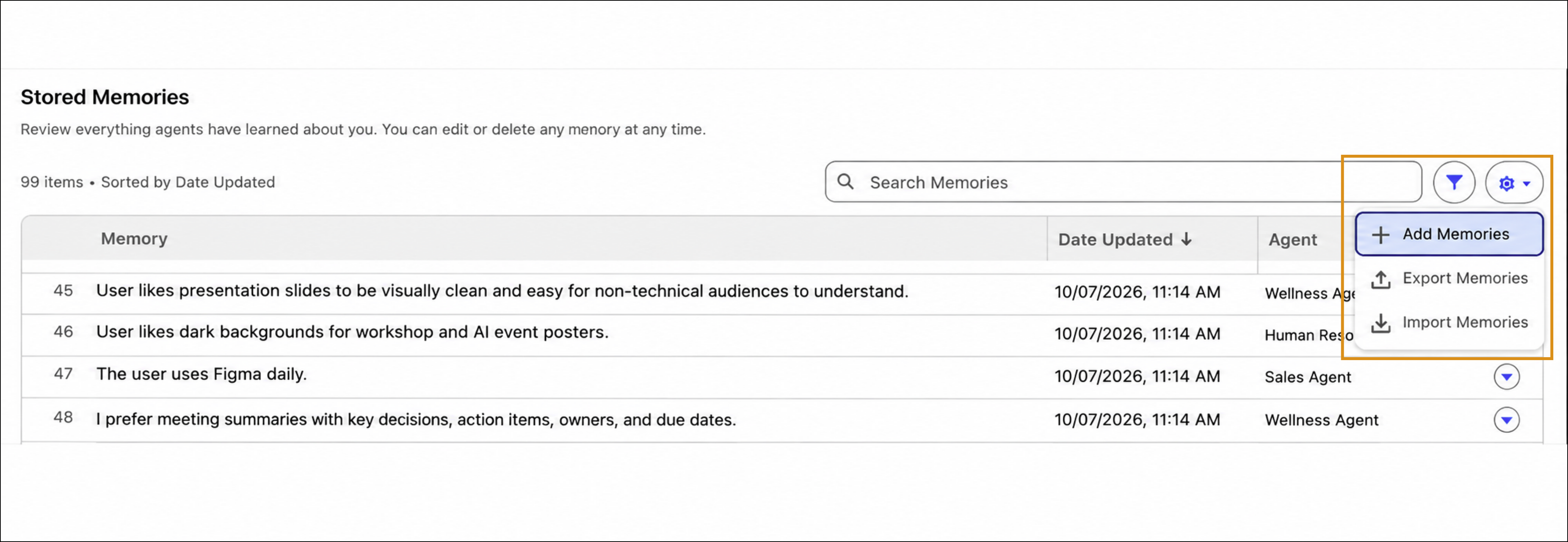Click date cell of row 45
1568x542 pixels.
pos(1137,292)
